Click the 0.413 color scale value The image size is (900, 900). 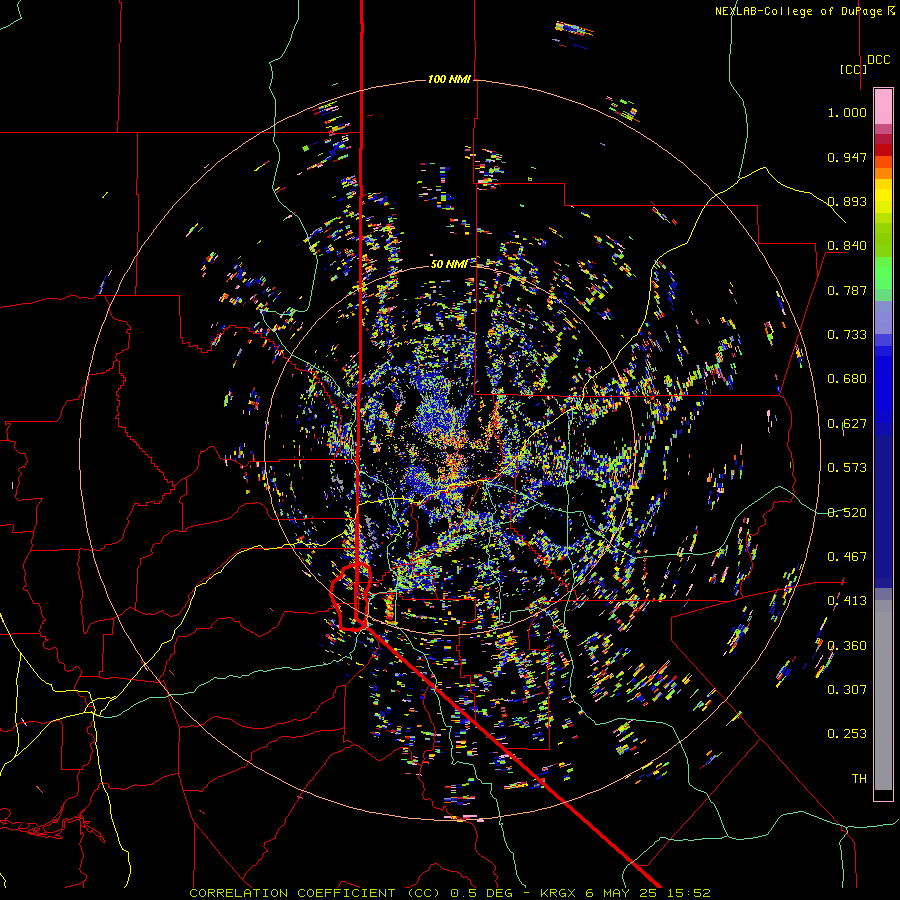(847, 601)
